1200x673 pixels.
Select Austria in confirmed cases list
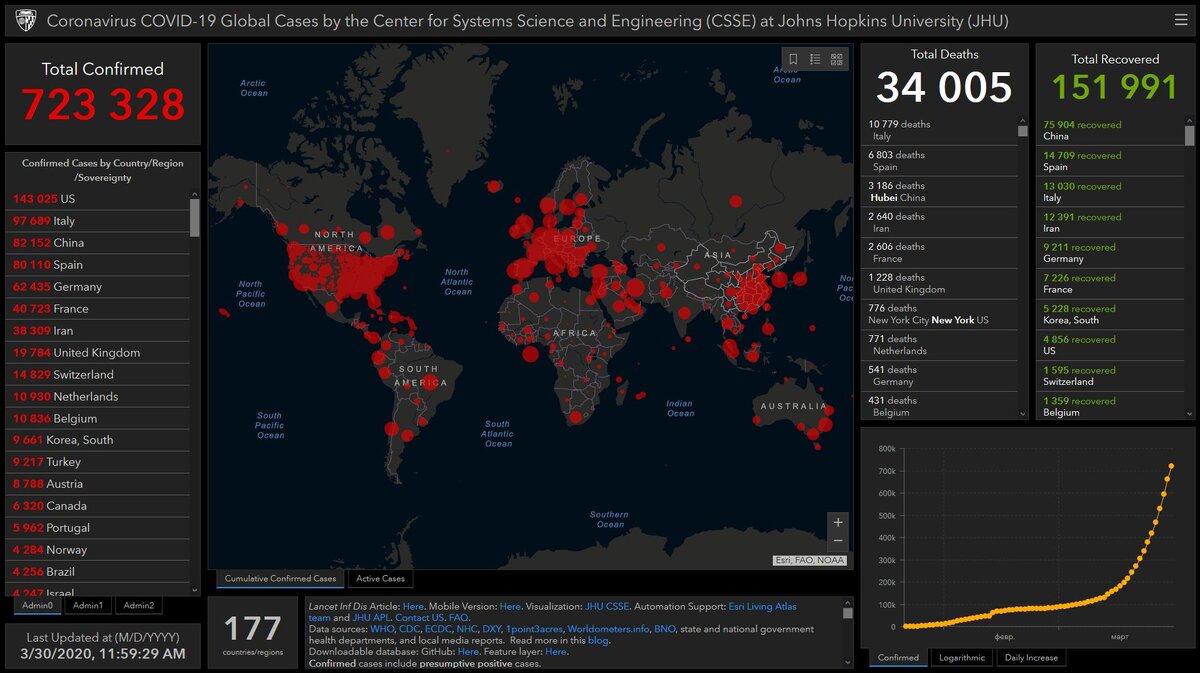[x=97, y=484]
